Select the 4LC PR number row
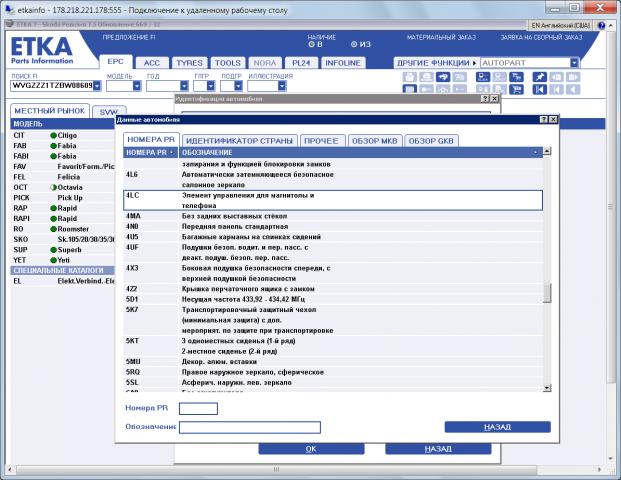The width and height of the screenshot is (621, 480). coord(333,200)
